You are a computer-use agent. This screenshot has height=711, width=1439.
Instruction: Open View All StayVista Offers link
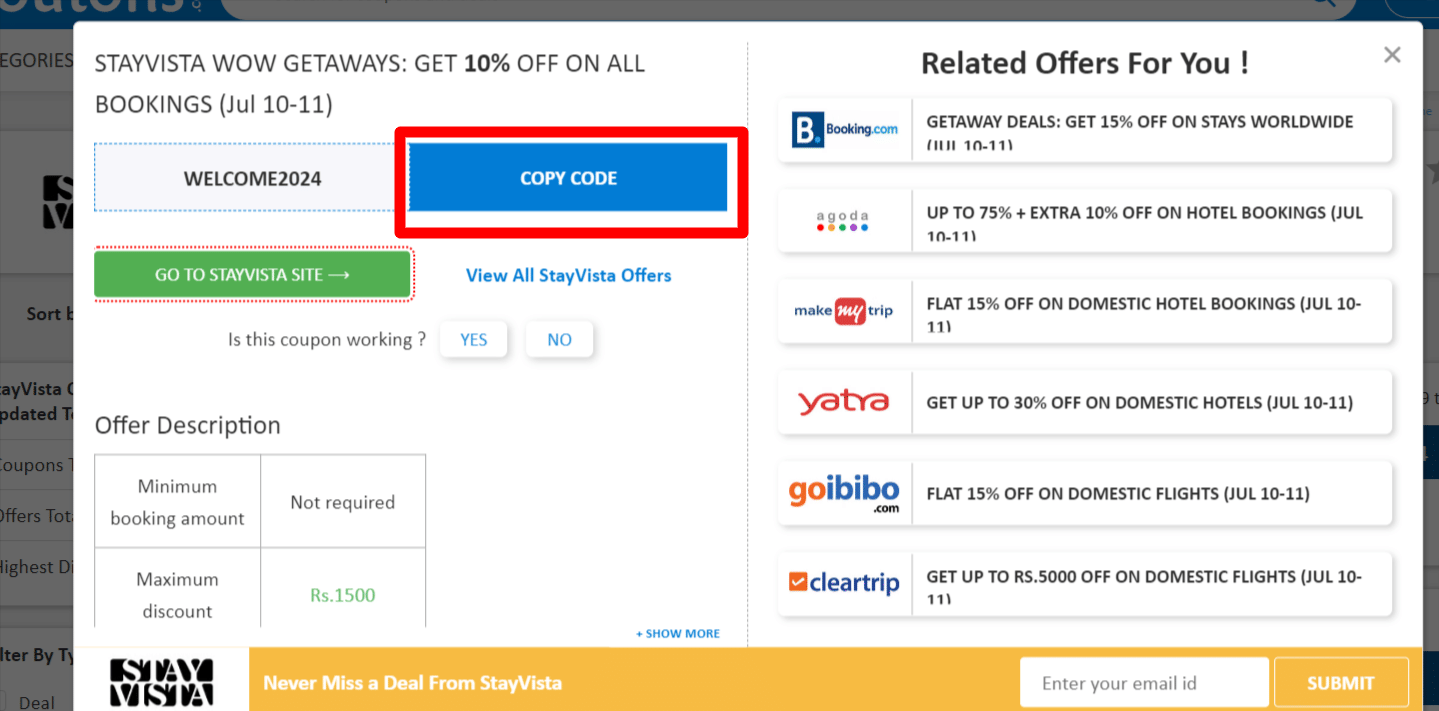[568, 275]
